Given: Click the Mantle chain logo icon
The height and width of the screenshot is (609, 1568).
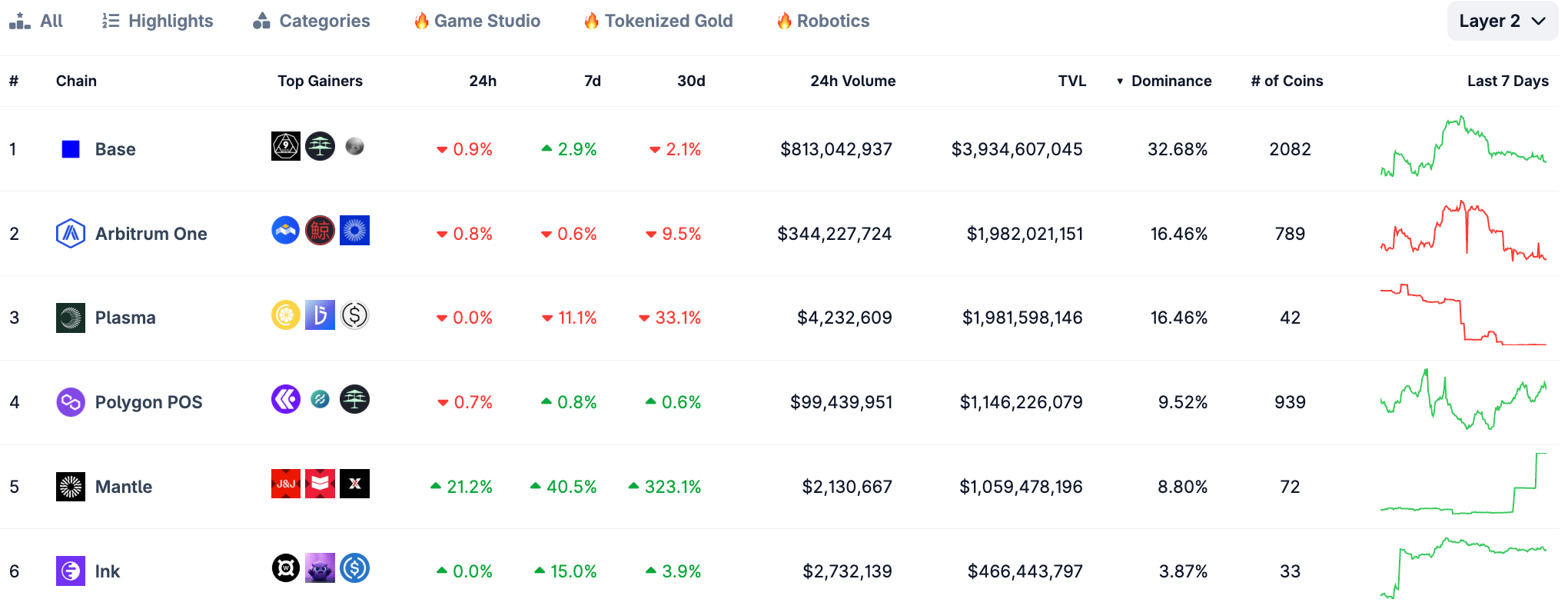Looking at the screenshot, I should tap(71, 487).
